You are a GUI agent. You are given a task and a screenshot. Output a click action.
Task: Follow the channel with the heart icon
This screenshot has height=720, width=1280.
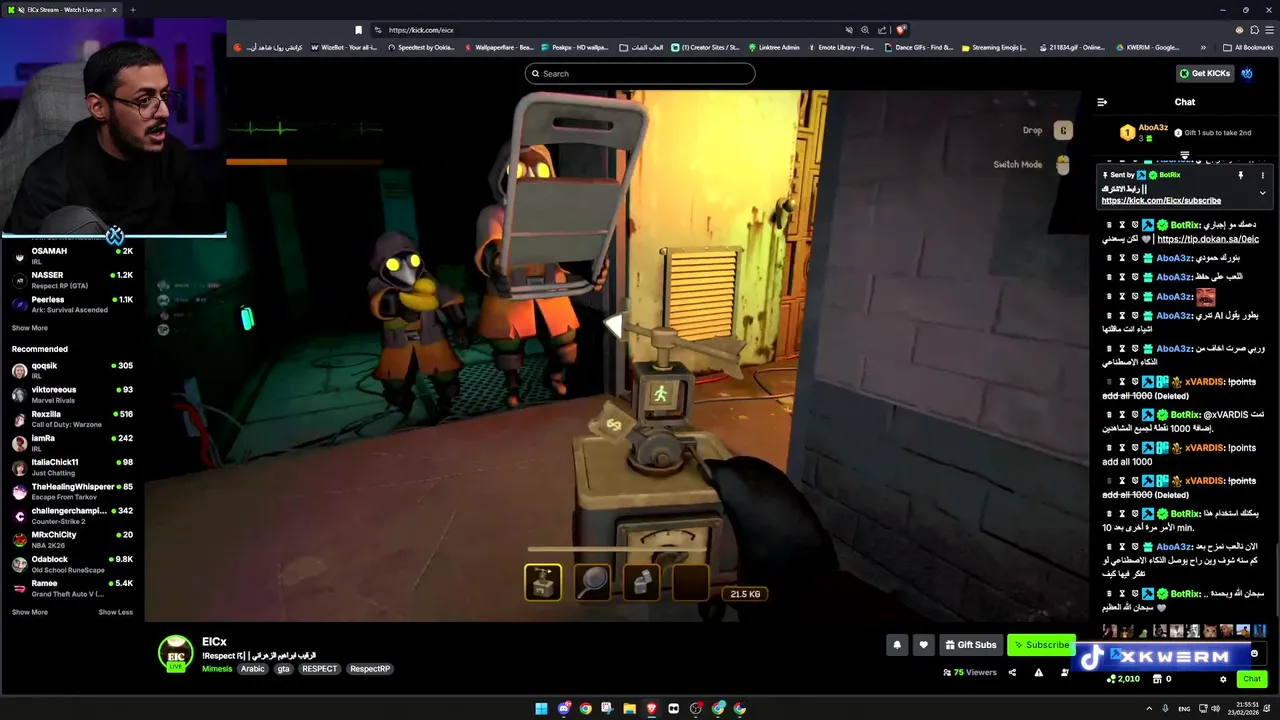(x=924, y=645)
